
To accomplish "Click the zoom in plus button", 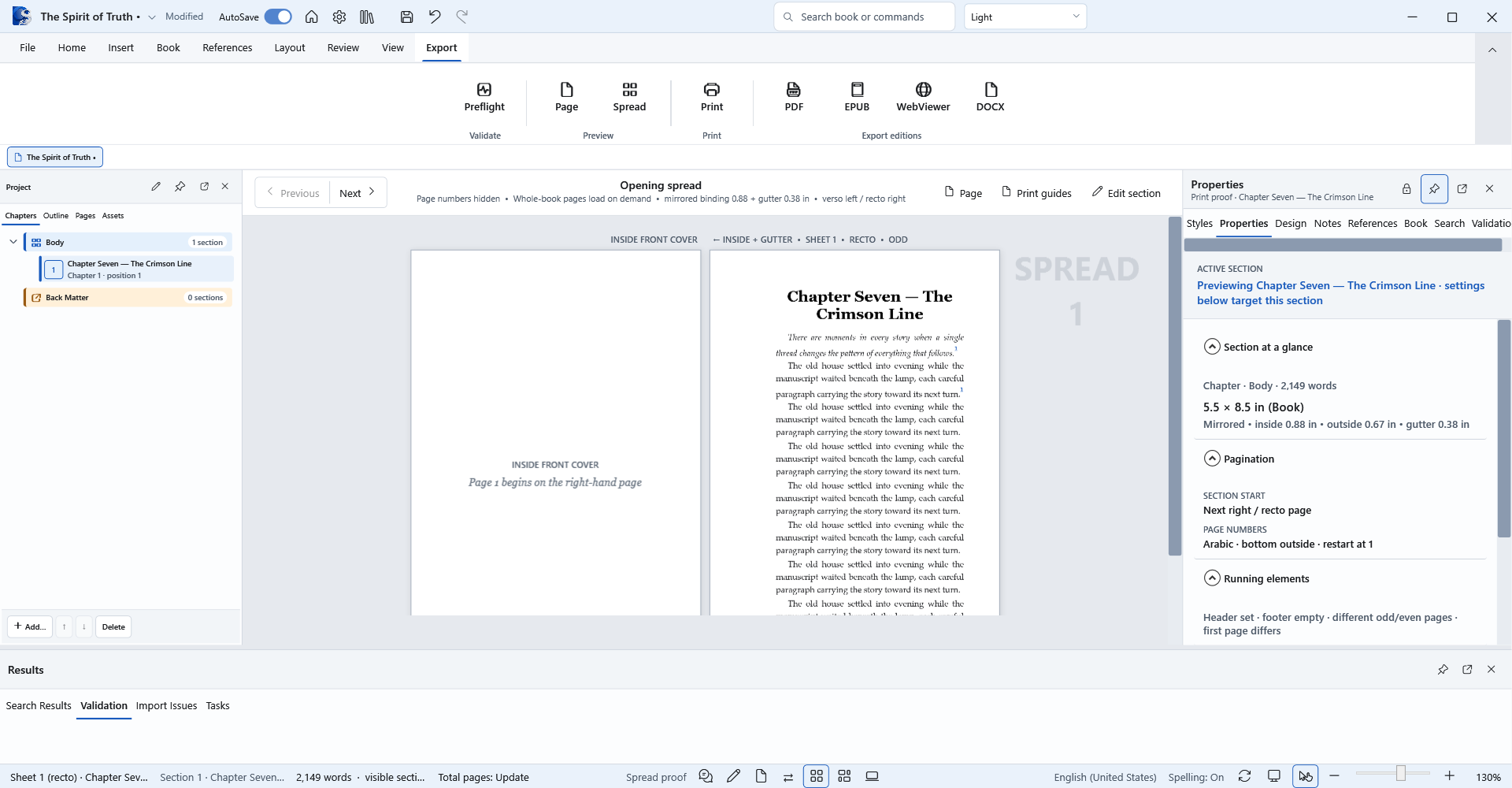I will coord(1449,776).
